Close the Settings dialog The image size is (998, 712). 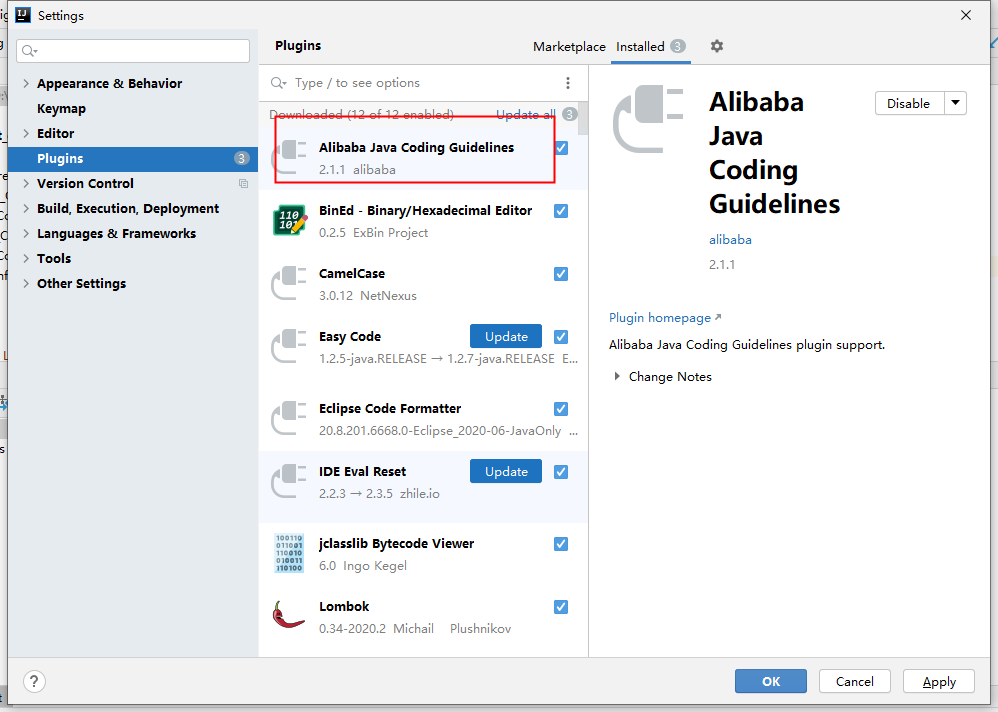(x=966, y=15)
